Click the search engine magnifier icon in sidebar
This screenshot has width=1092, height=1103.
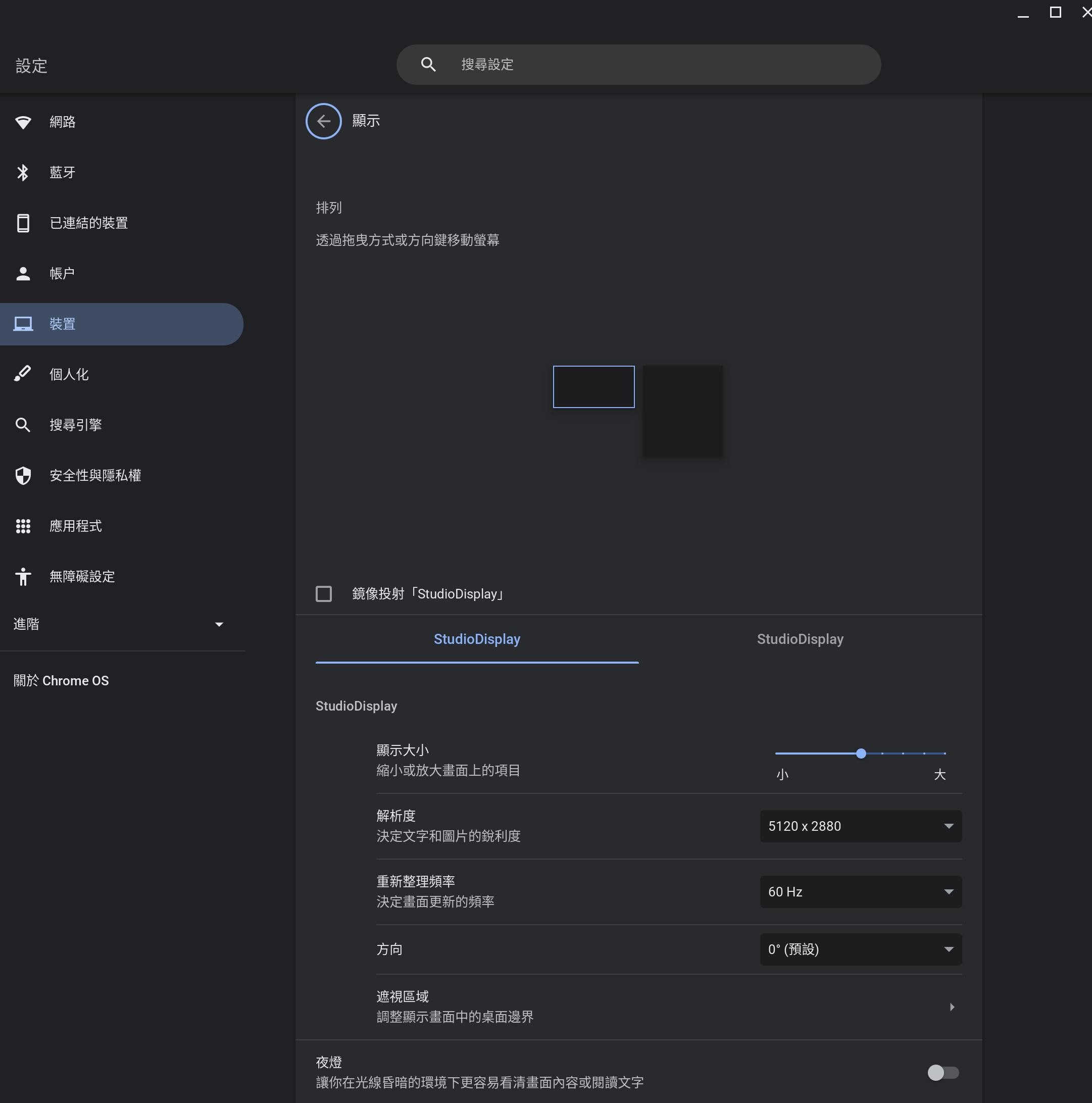[23, 425]
